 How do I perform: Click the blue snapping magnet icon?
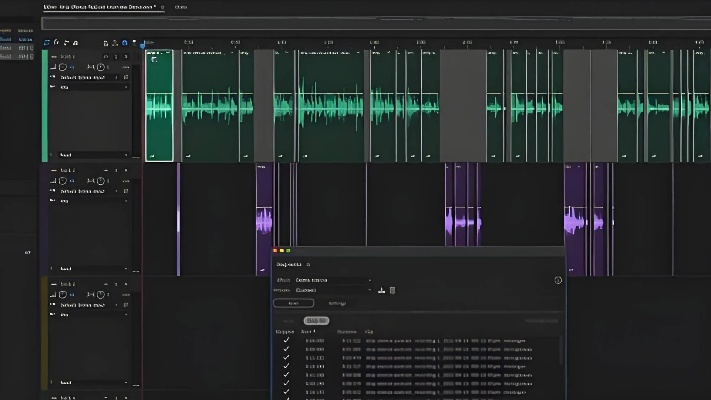click(x=124, y=43)
